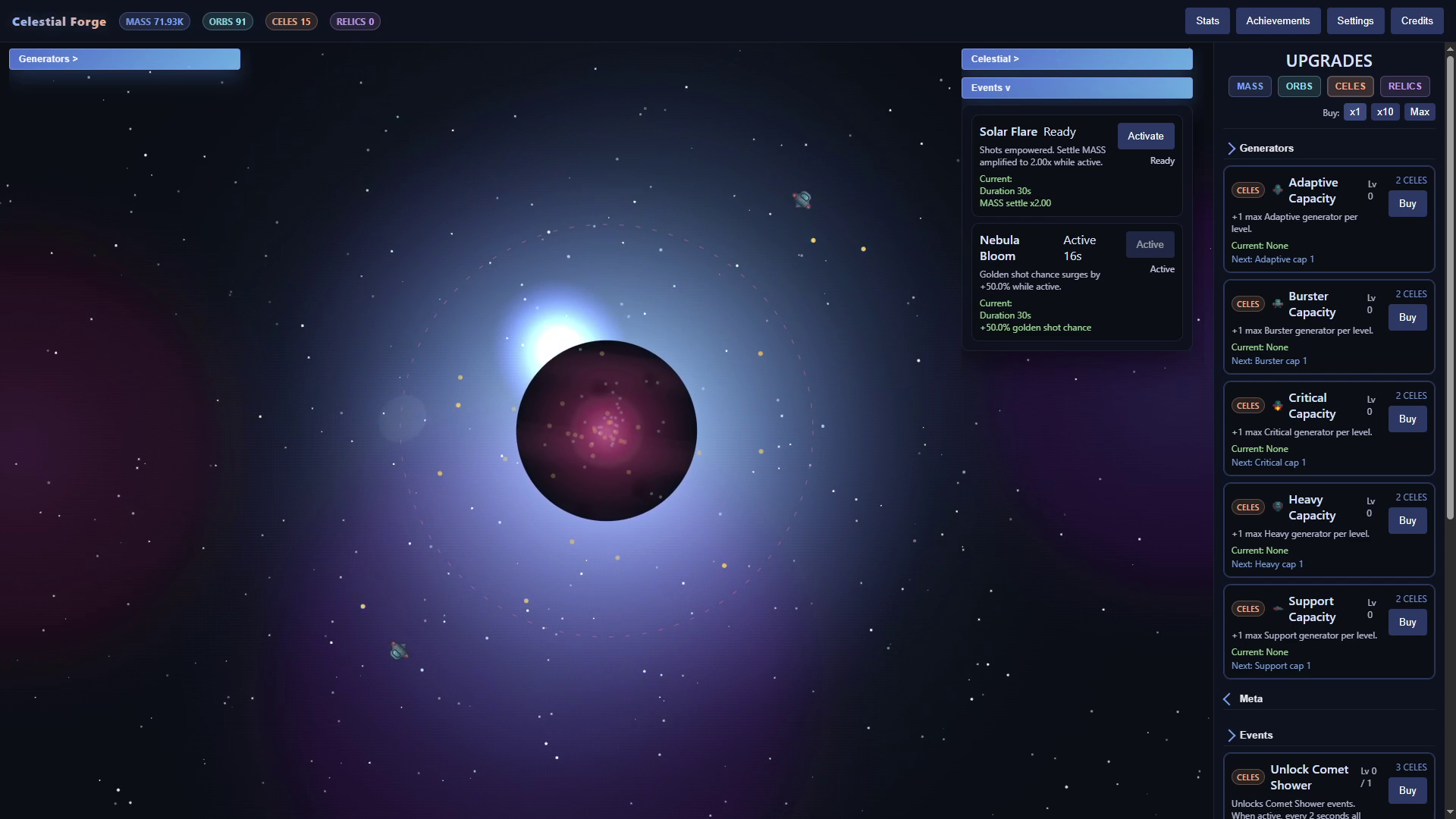Click the generator ship near top right of space
Screen dimensions: 1456x819
802,199
